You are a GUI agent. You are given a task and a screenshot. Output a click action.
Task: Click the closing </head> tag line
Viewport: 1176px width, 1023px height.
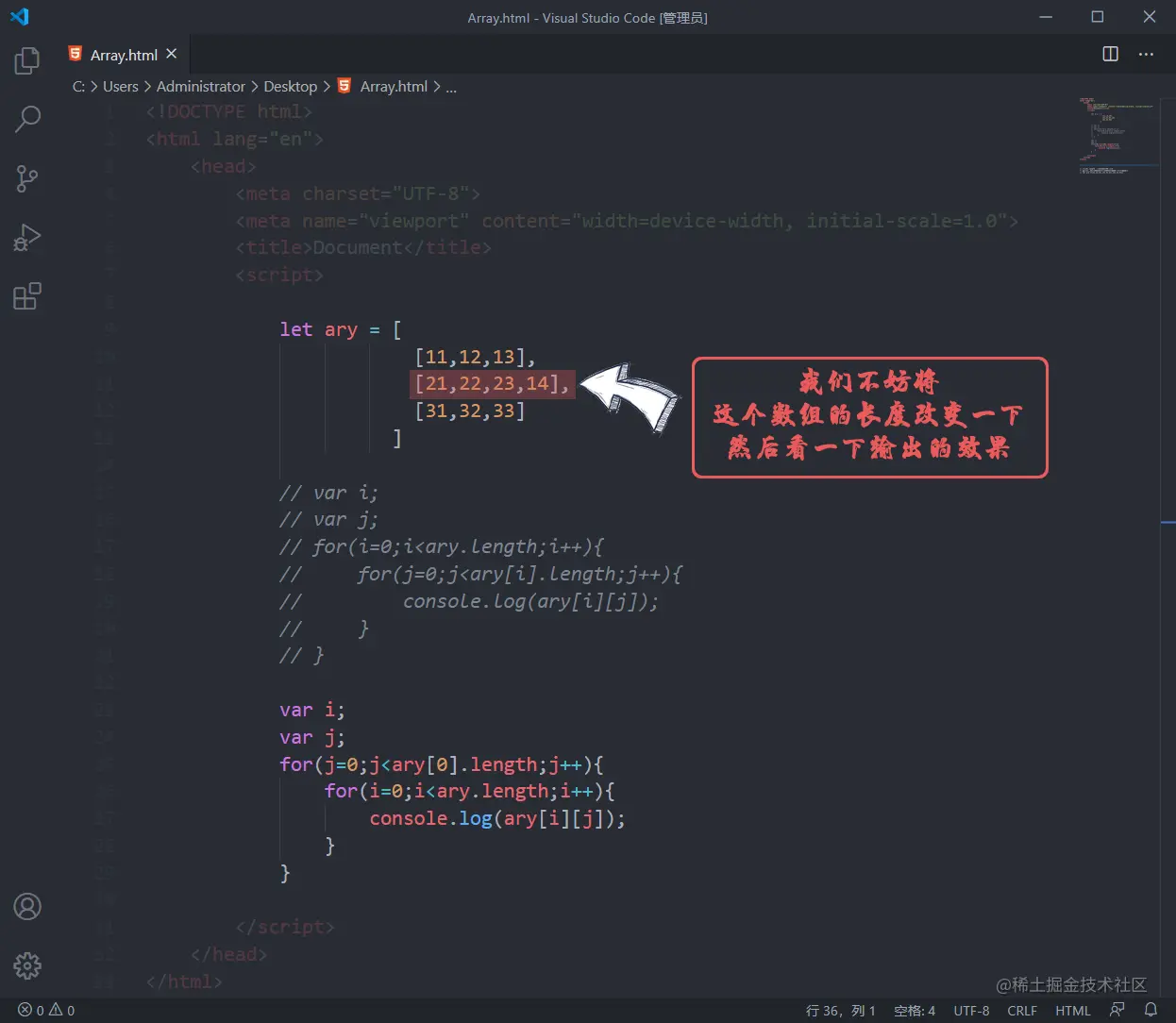click(x=228, y=954)
